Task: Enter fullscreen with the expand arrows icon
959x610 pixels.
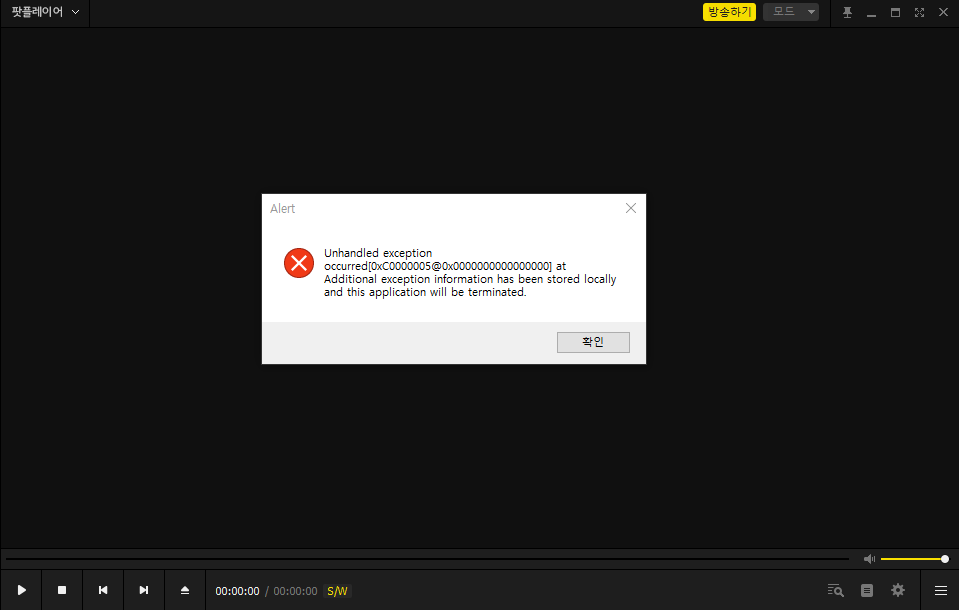Action: click(x=919, y=12)
